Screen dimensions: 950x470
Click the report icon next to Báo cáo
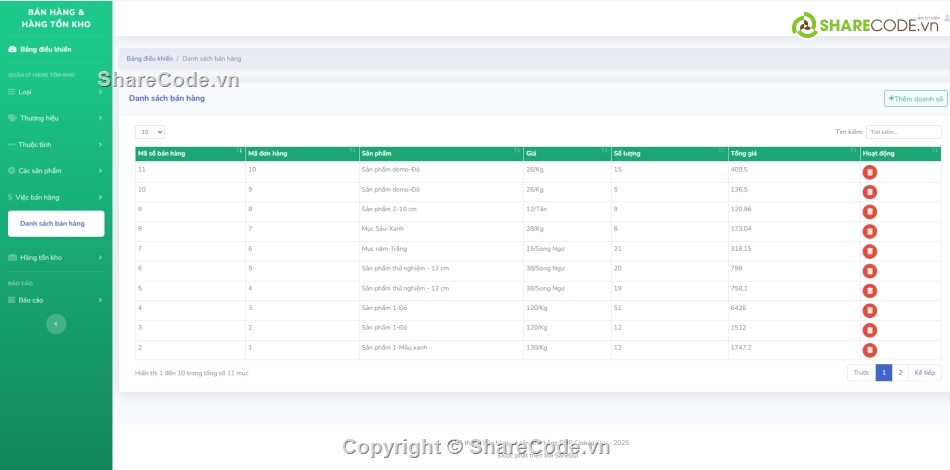[x=12, y=300]
